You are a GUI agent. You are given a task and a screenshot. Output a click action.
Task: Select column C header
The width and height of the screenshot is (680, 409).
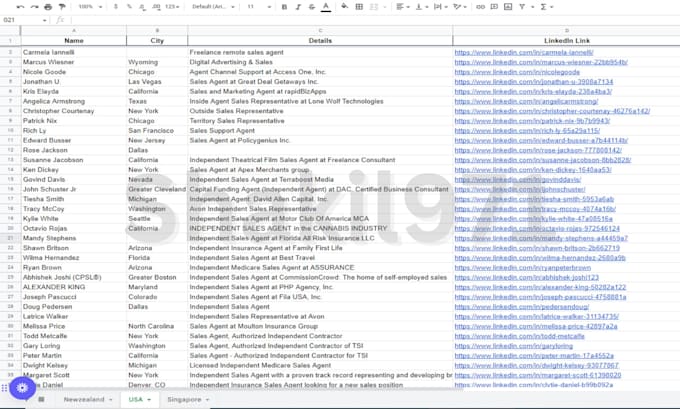320,30
